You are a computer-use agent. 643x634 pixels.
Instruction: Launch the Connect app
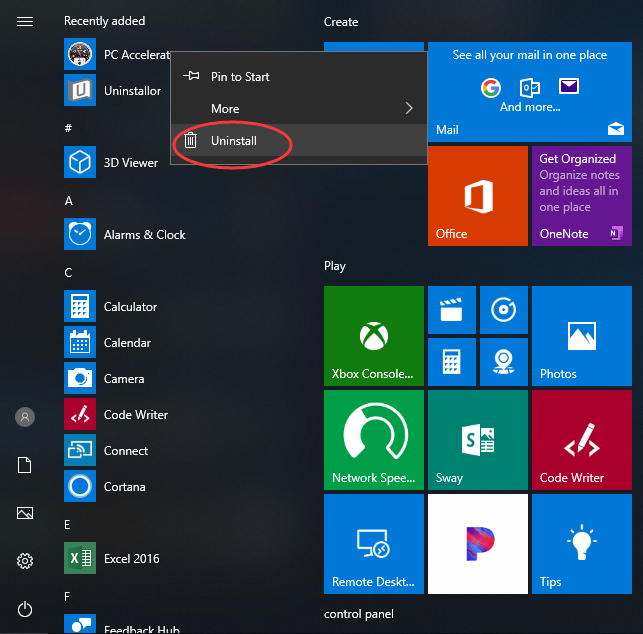point(106,450)
